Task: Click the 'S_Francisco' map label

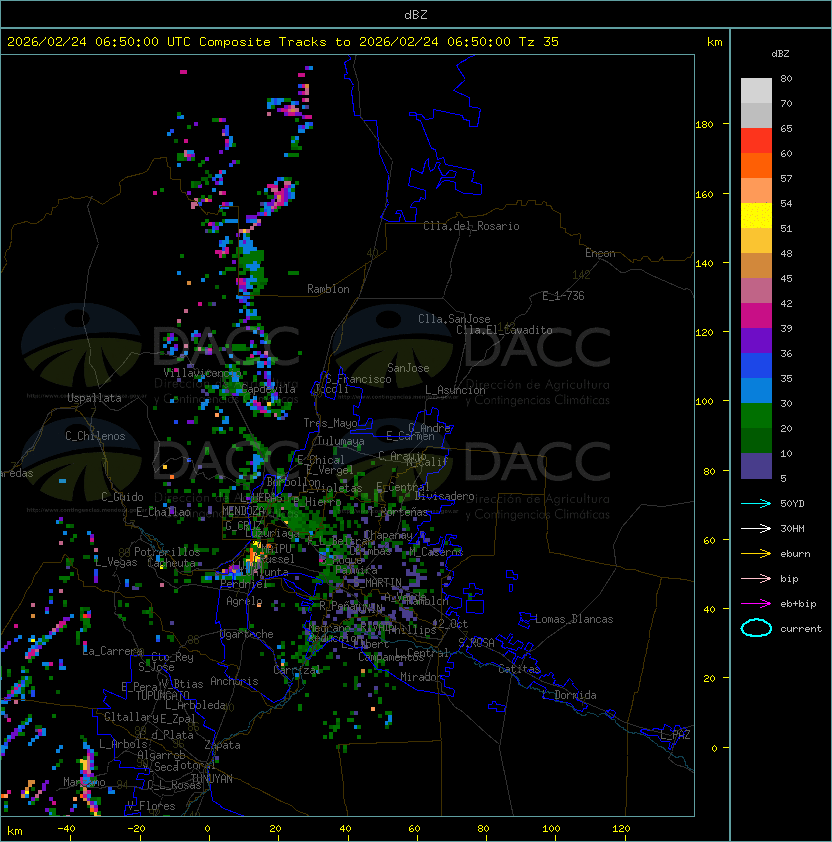Action: [358, 379]
